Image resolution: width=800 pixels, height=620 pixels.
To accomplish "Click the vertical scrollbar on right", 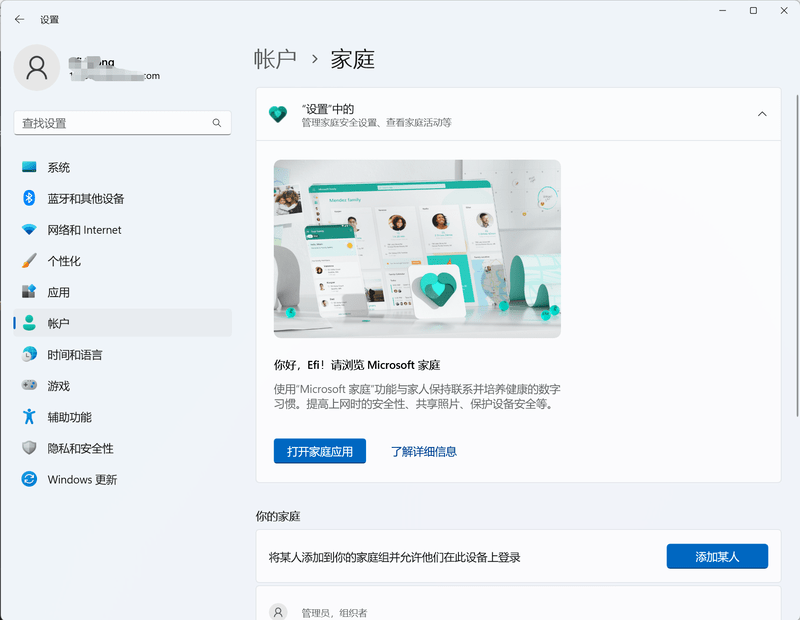I will (x=797, y=255).
